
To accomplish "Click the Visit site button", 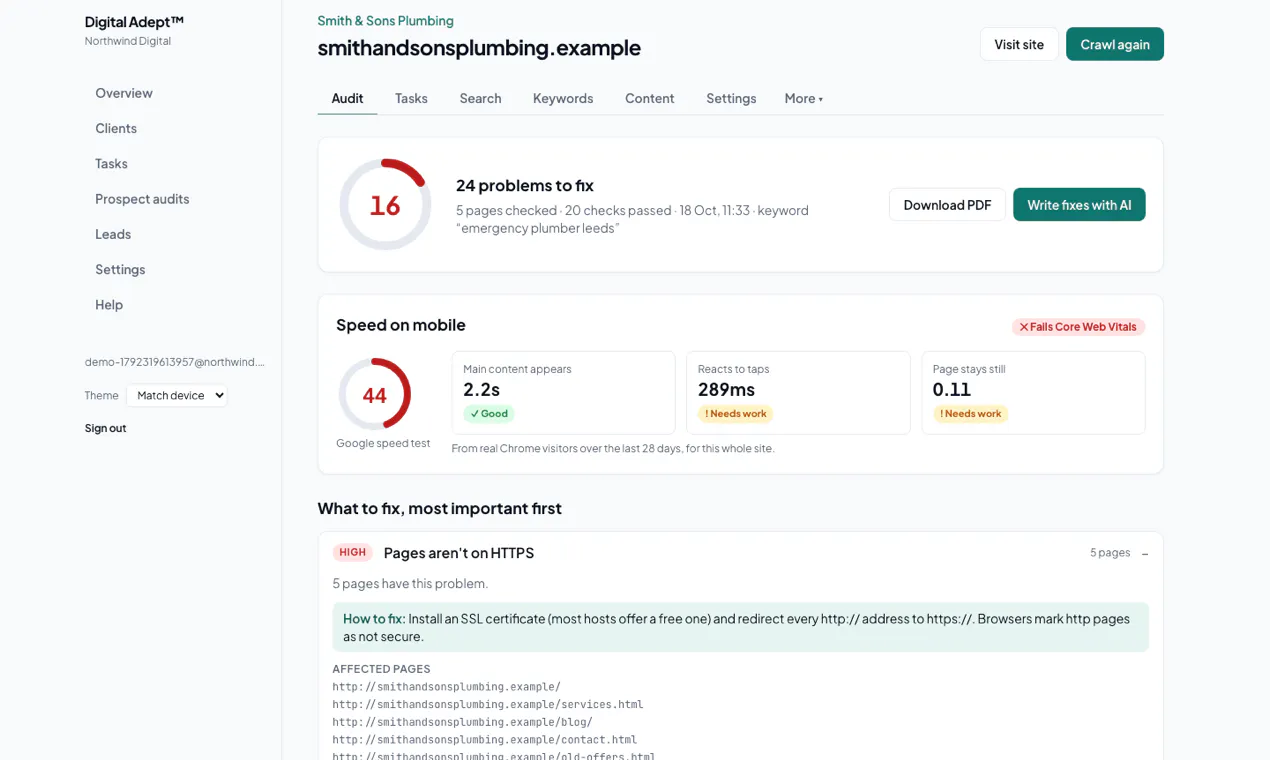I will click(x=1019, y=44).
